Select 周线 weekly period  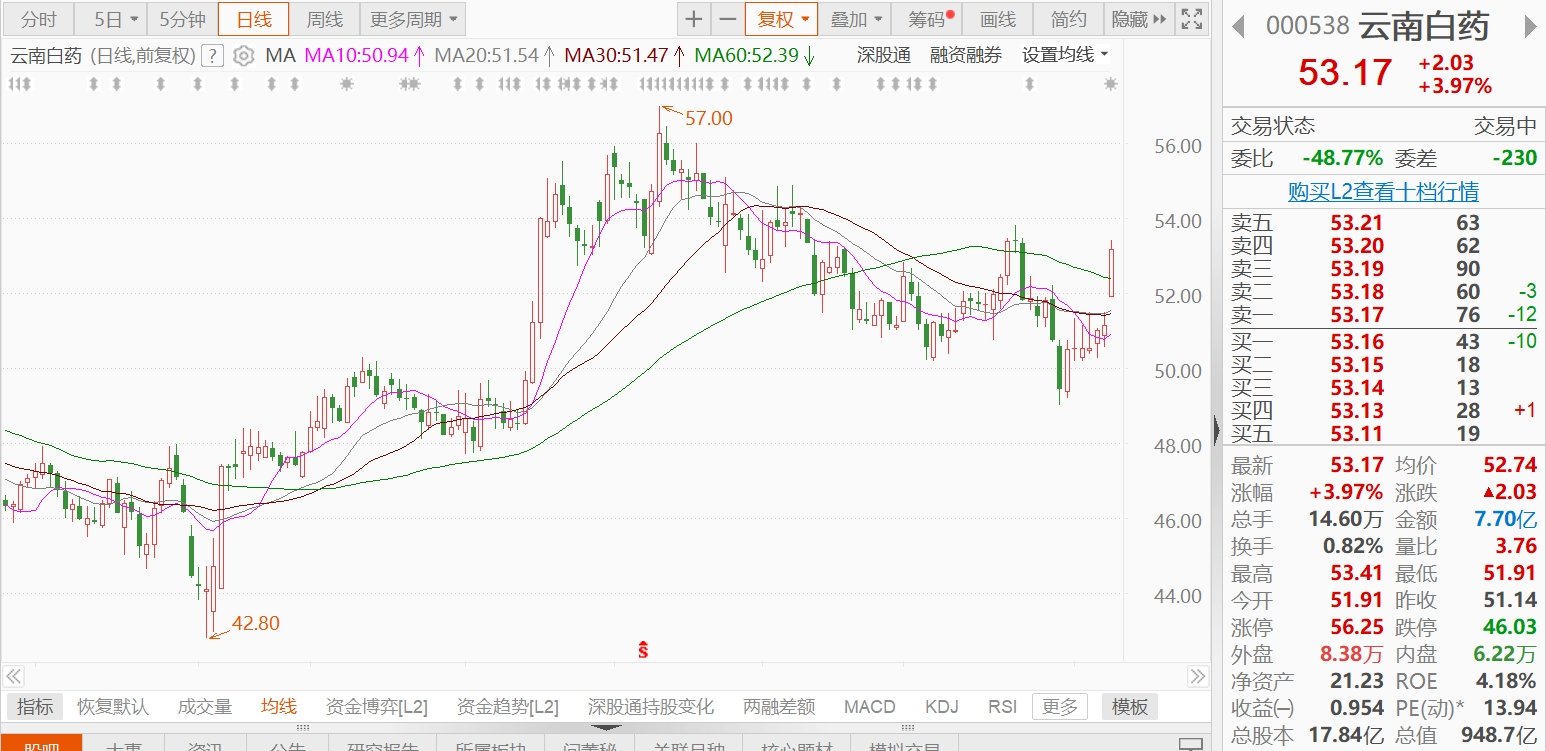click(324, 19)
